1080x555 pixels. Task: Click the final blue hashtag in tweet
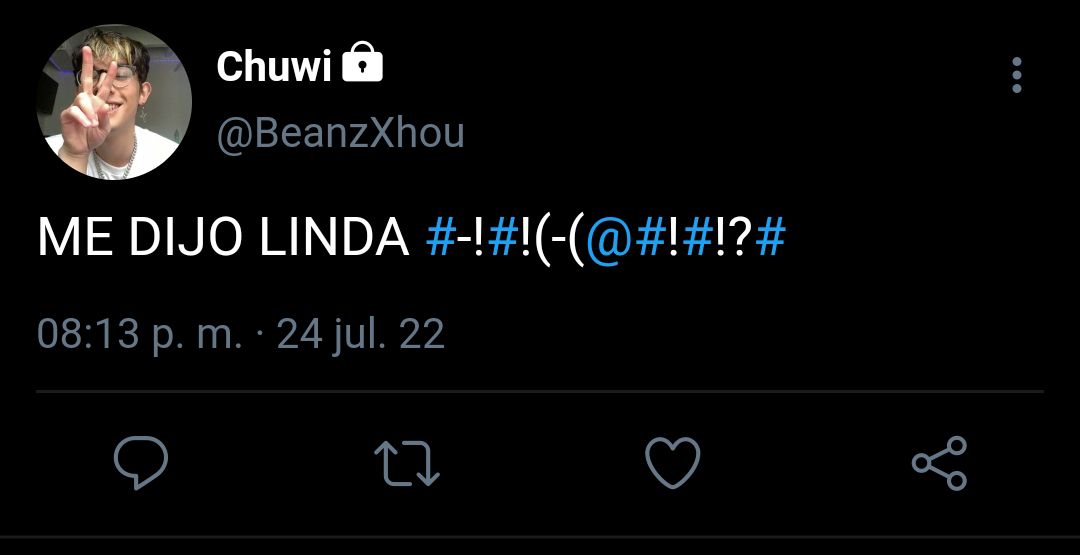click(x=771, y=238)
